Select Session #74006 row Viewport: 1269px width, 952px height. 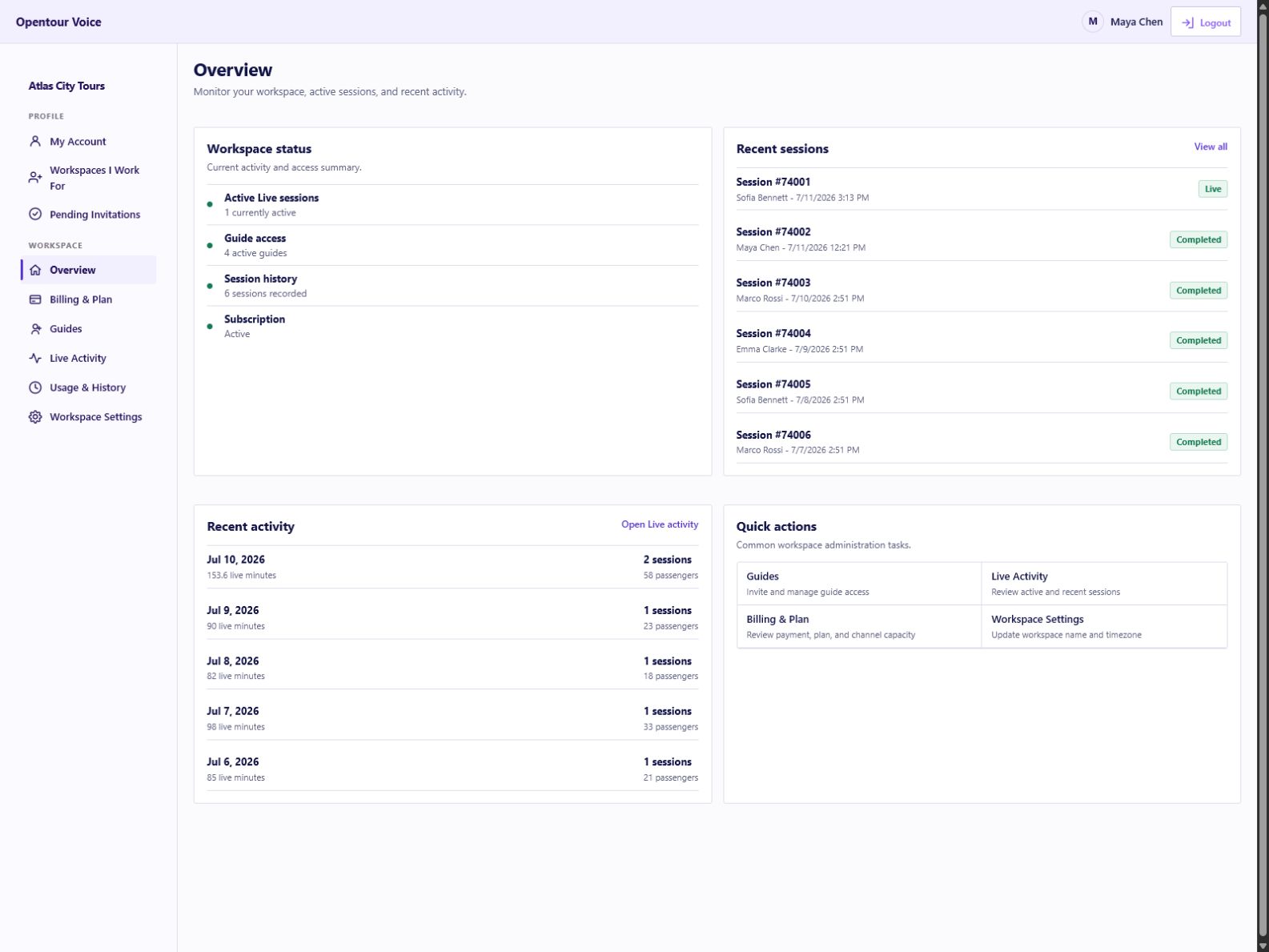982,442
